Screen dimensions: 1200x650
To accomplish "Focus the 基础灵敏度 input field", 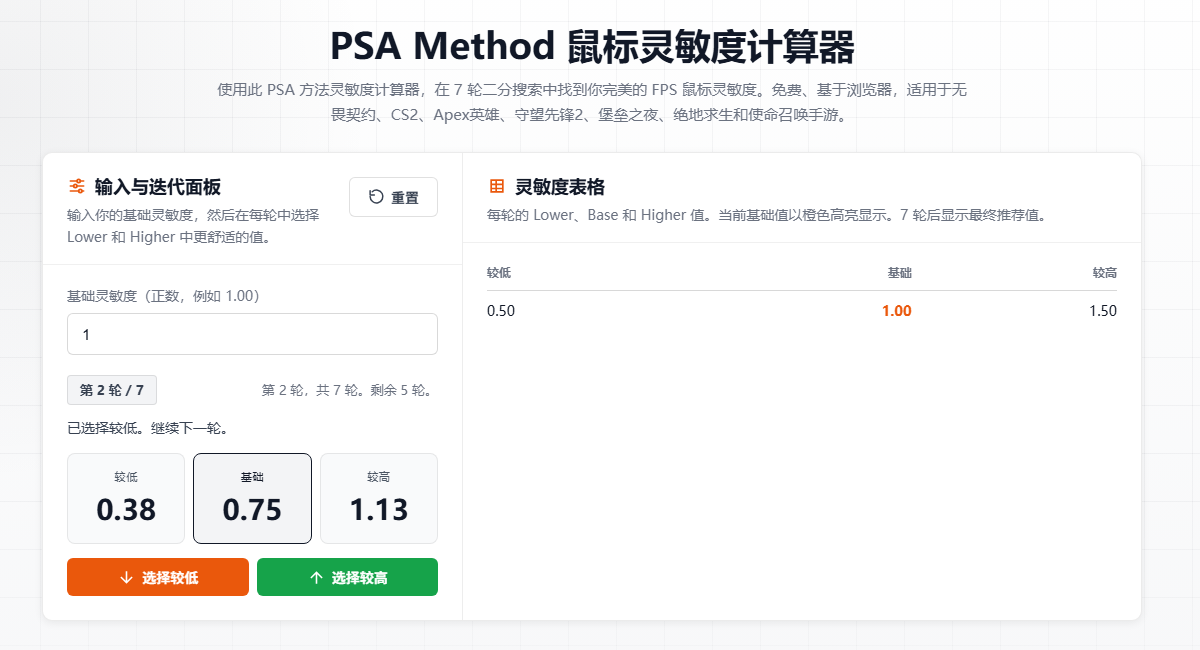I will tap(252, 334).
